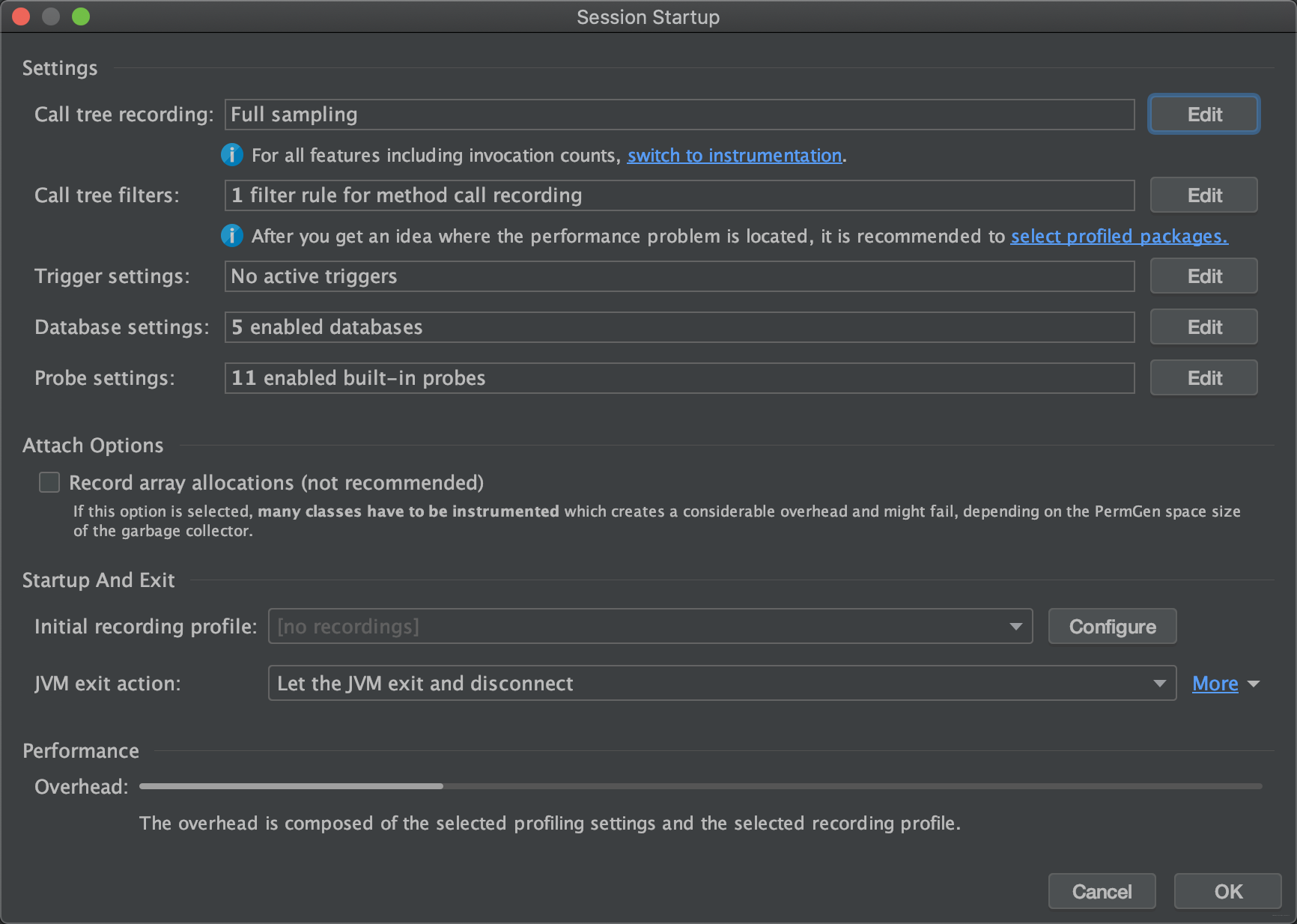Click the green maximize window button

point(81,16)
